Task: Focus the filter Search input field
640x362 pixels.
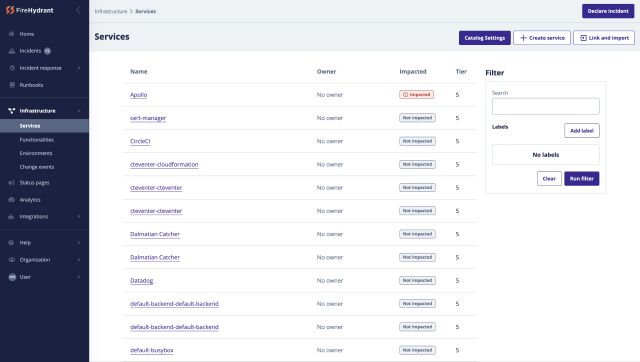Action: tap(546, 107)
